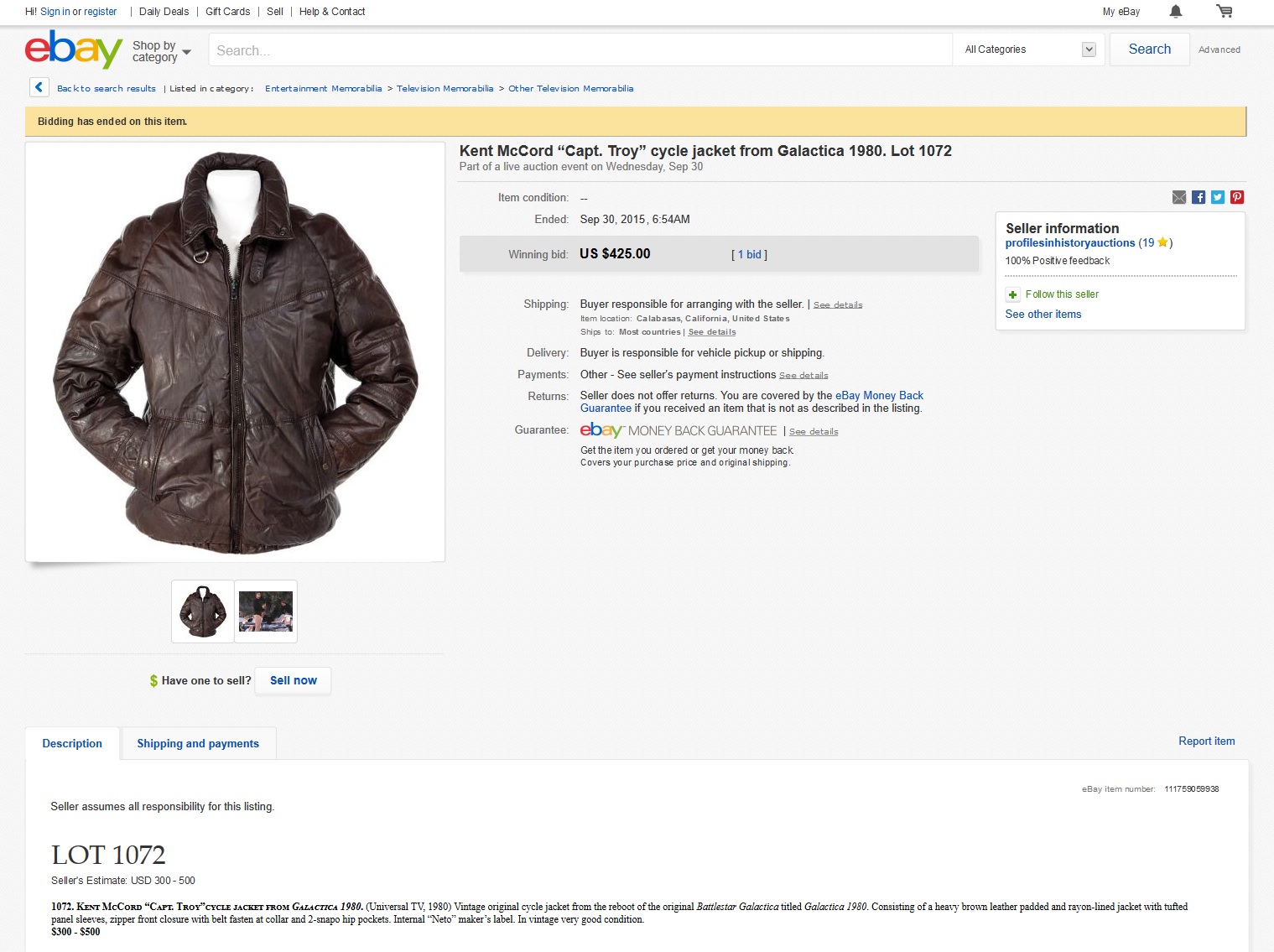Click the Search button
Image resolution: width=1274 pixels, height=952 pixels.
click(x=1149, y=49)
